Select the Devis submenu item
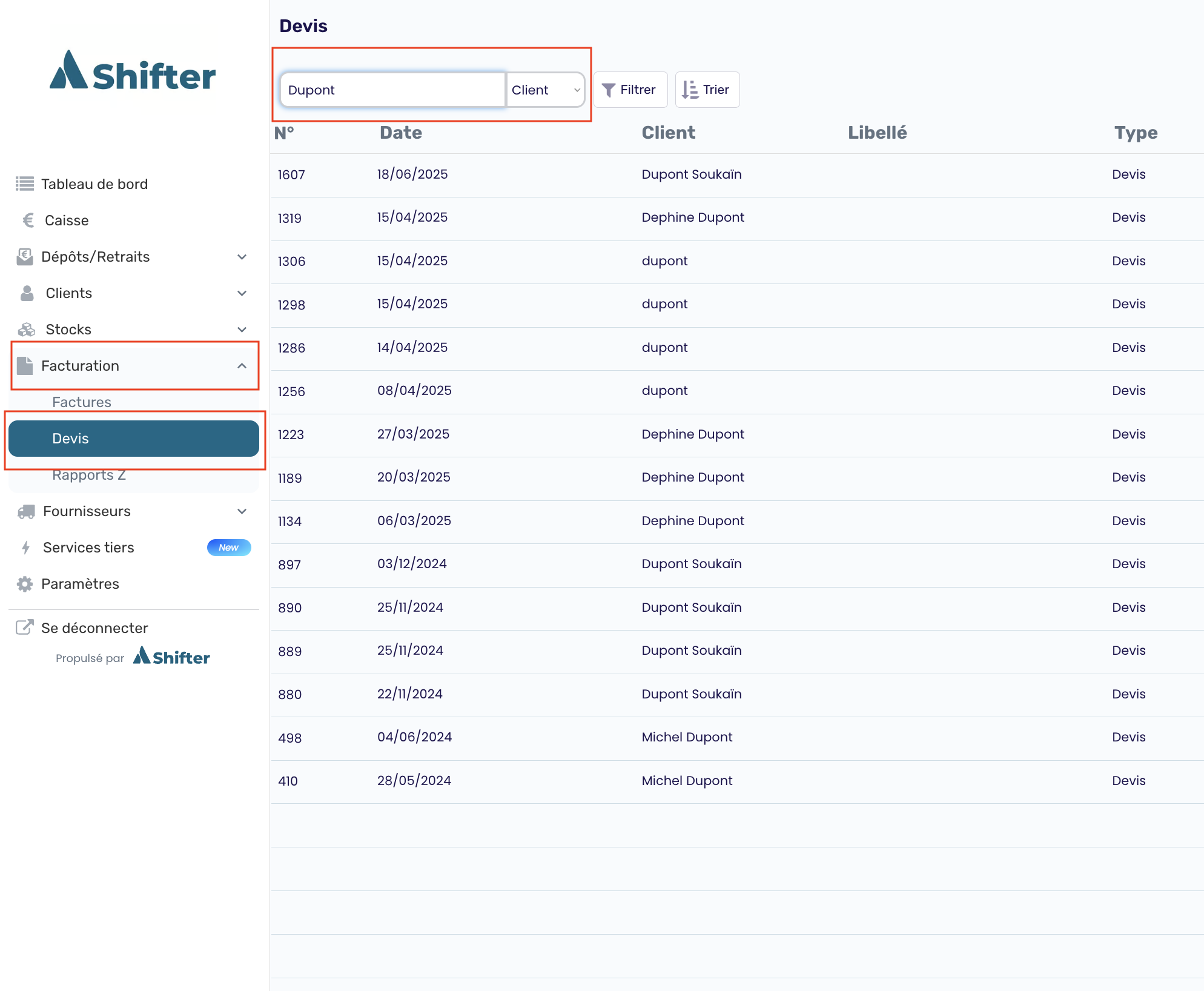The width and height of the screenshot is (1204, 991). click(134, 439)
